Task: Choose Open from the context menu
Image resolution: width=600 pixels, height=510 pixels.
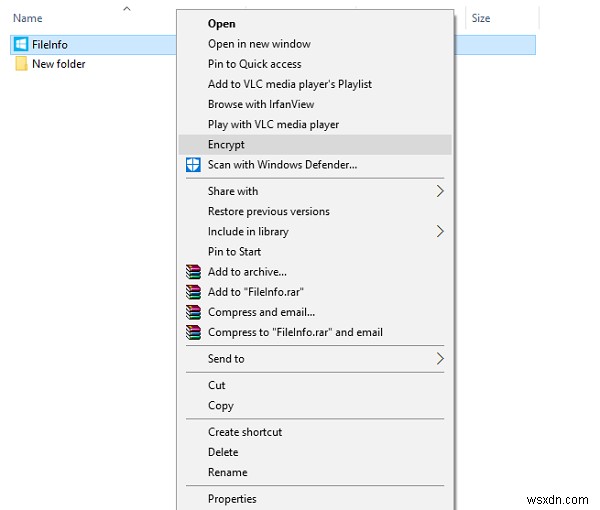Action: point(315,24)
